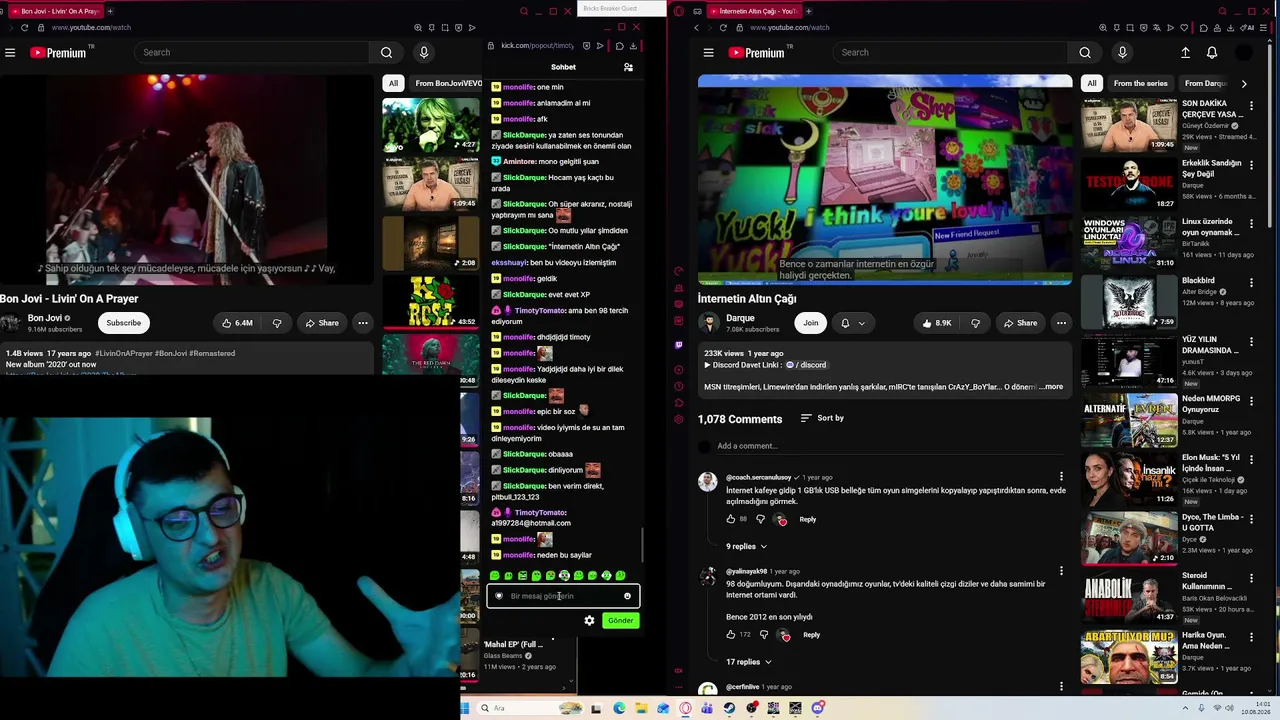
Task: Expand the 17 replies thread
Action: point(748,662)
